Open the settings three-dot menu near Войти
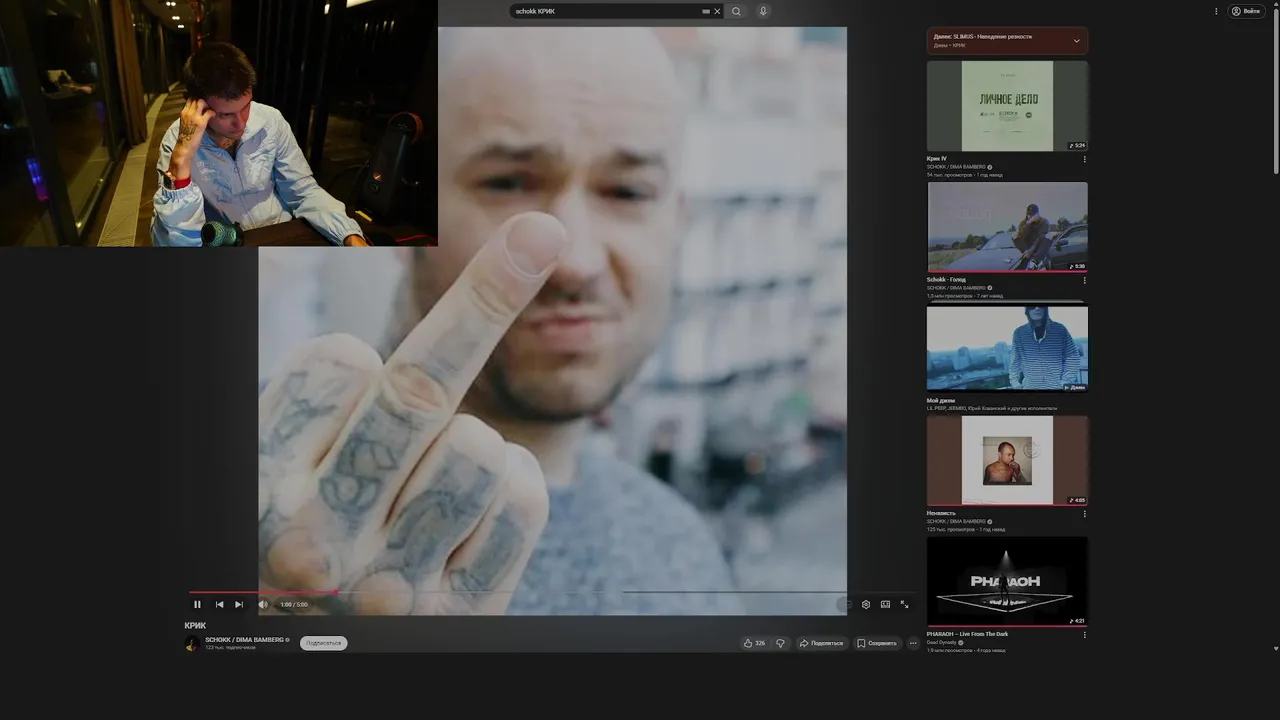 coord(1216,11)
